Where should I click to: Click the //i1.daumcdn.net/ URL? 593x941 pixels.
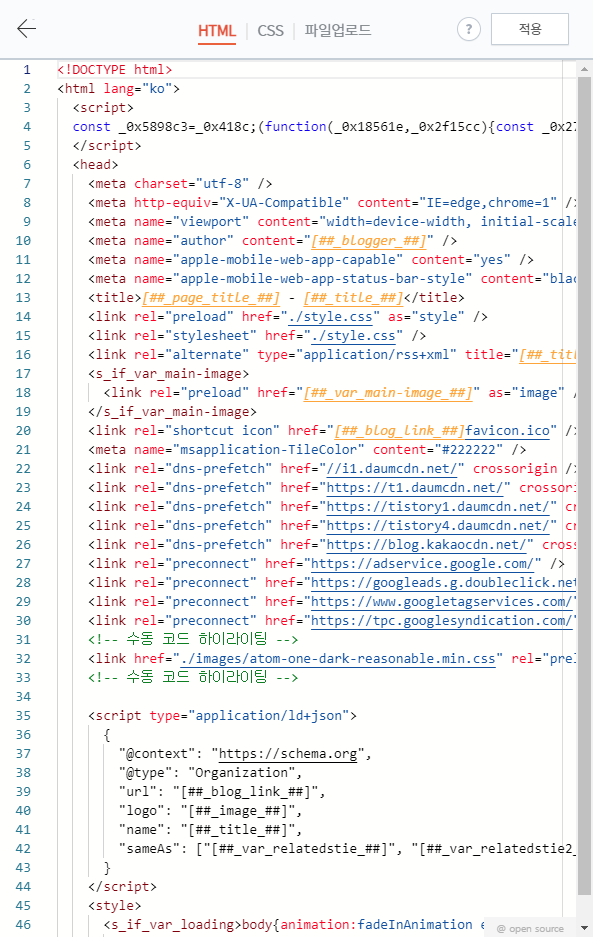point(391,469)
